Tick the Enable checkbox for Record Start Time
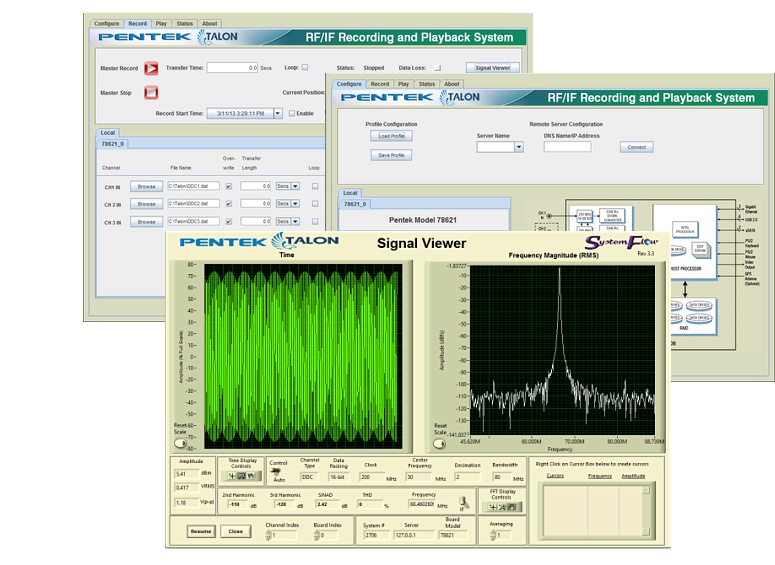The image size is (775, 565). point(292,113)
